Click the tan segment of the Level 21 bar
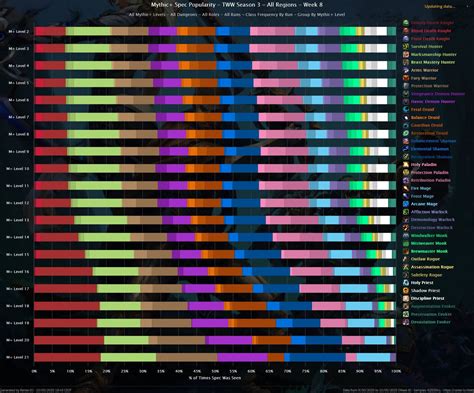The height and width of the screenshot is (393, 474). tap(187, 357)
